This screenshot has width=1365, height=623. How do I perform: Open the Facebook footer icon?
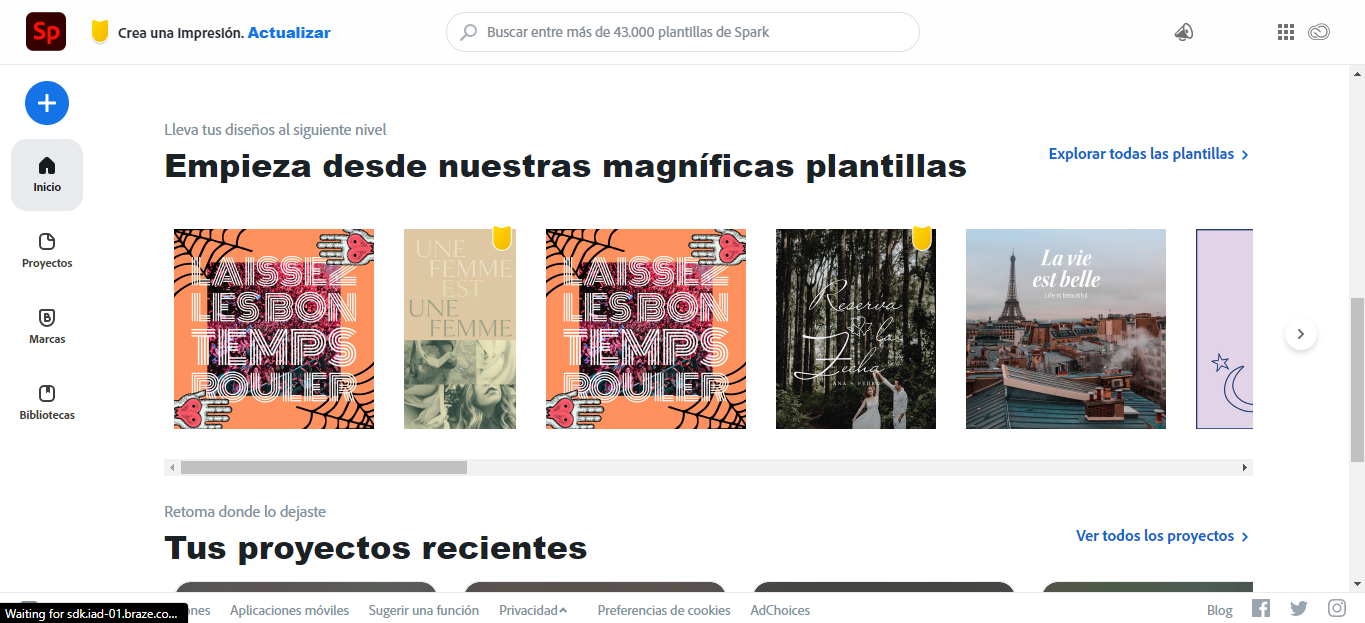tap(1261, 608)
